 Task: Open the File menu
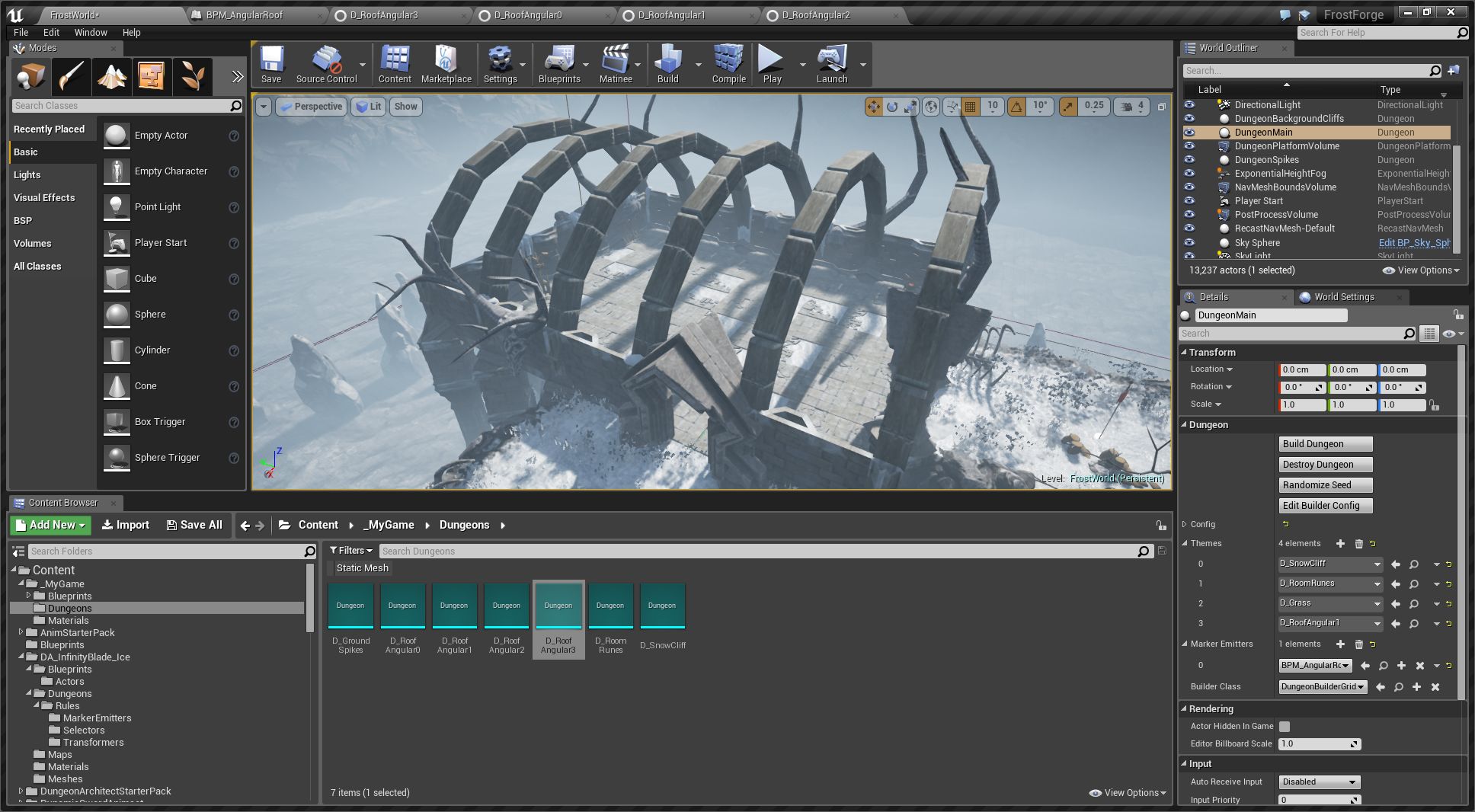[21, 32]
